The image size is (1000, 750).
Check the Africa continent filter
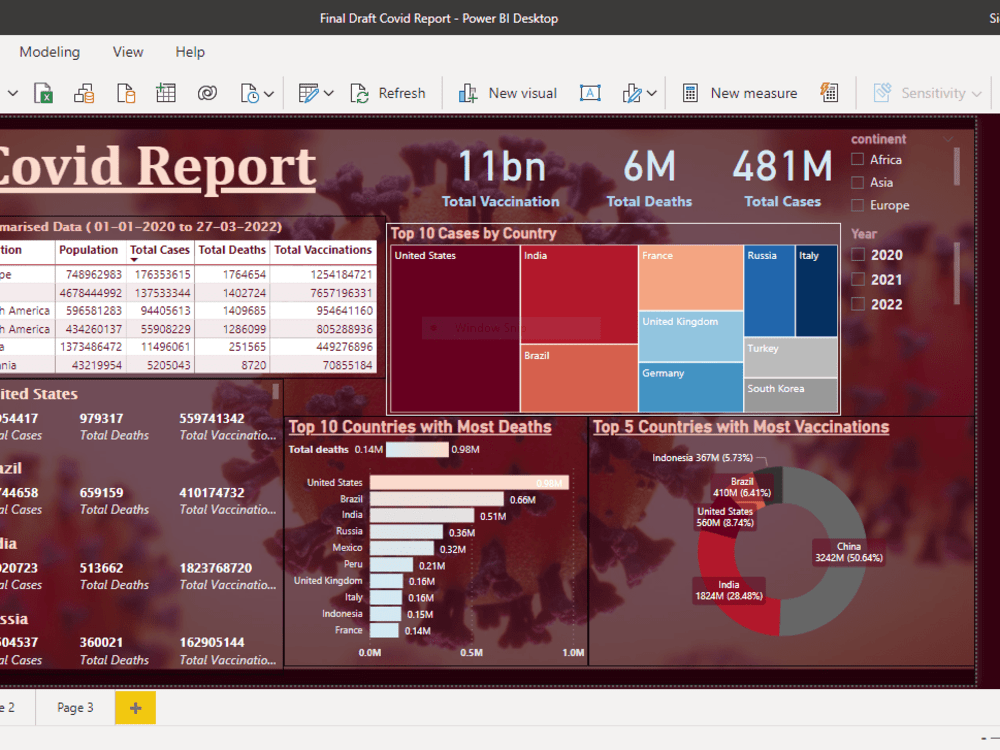tap(856, 159)
